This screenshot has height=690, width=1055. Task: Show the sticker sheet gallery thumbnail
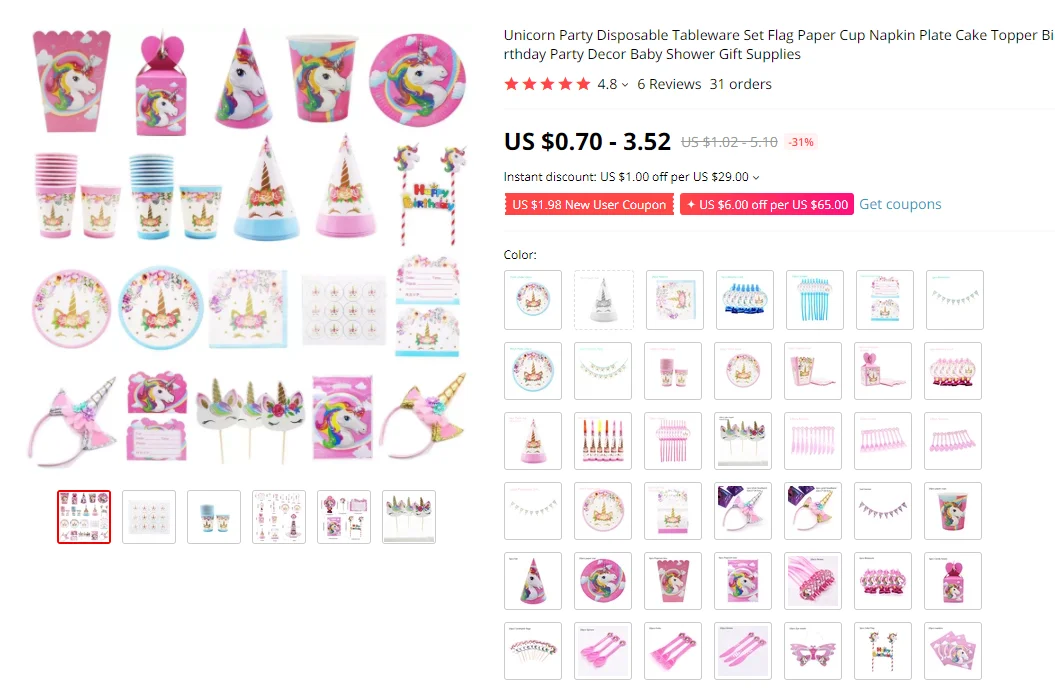(149, 516)
